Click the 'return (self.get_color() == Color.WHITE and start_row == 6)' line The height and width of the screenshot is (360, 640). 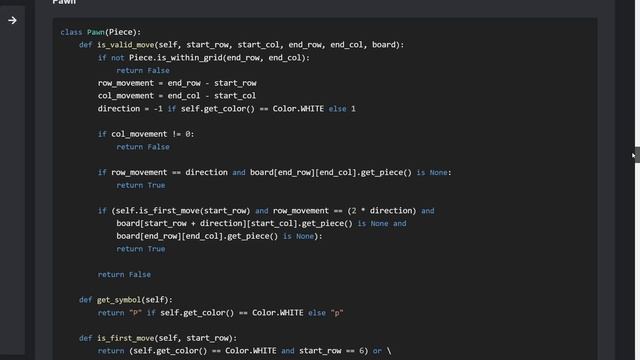pos(244,351)
